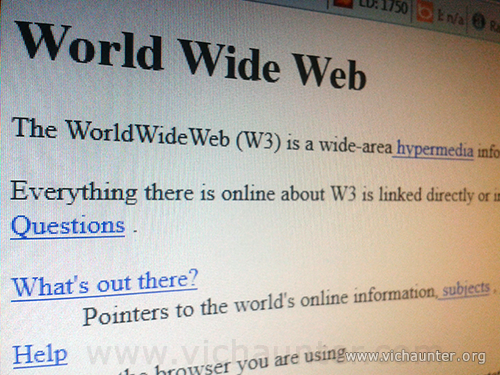Open the Questions link
500x375 pixels.
tap(68, 227)
